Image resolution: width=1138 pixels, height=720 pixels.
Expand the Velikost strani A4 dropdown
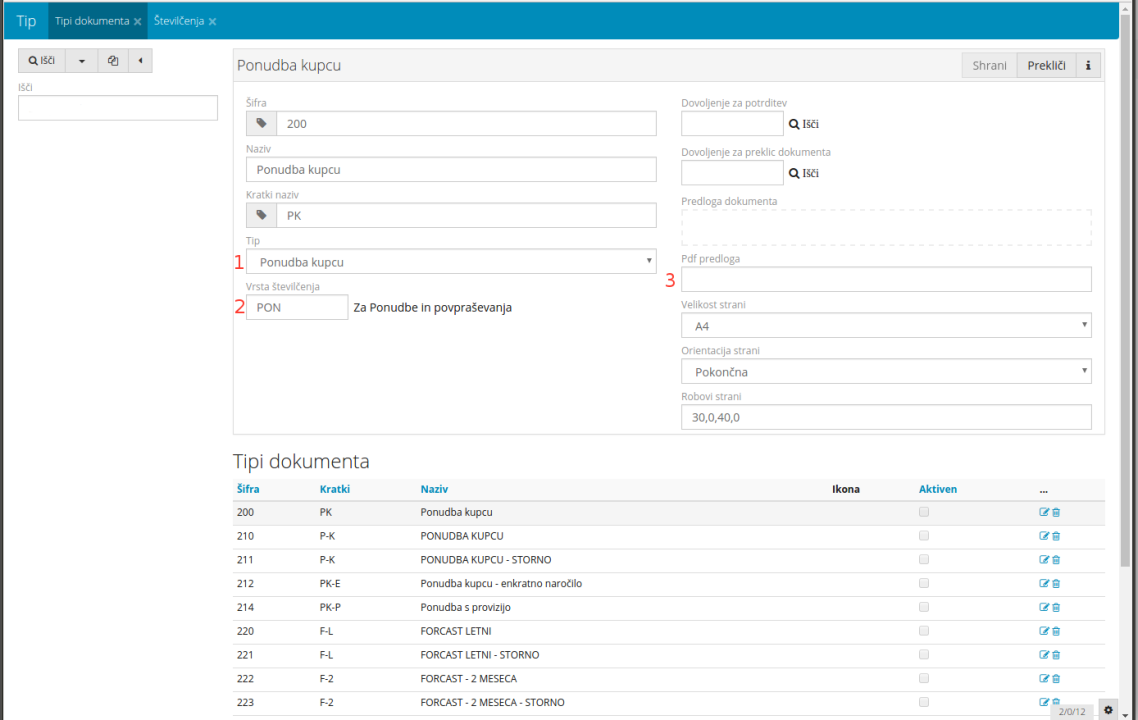[x=886, y=326]
